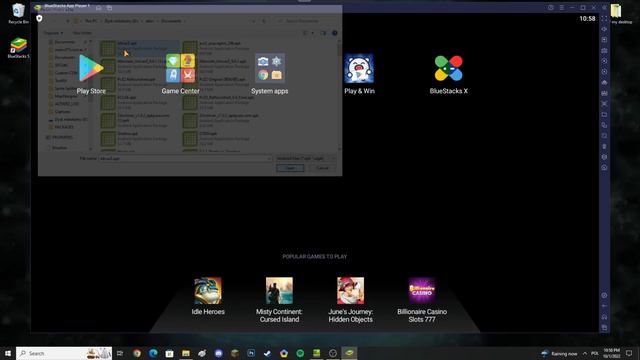The width and height of the screenshot is (640, 360).
Task: Open the Raining now weather widget
Action: pyautogui.click(x=559, y=353)
